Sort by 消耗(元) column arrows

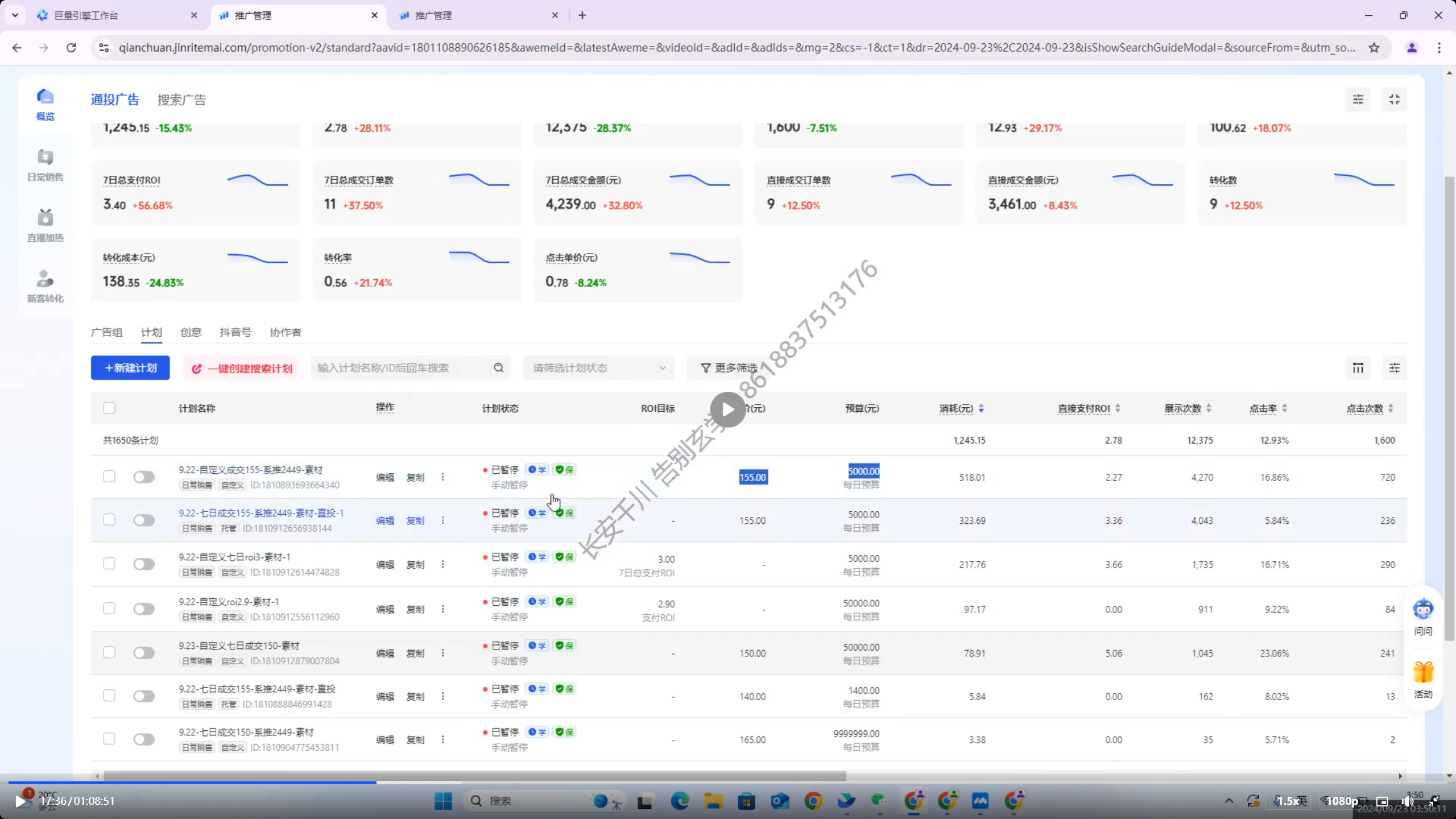tap(981, 408)
